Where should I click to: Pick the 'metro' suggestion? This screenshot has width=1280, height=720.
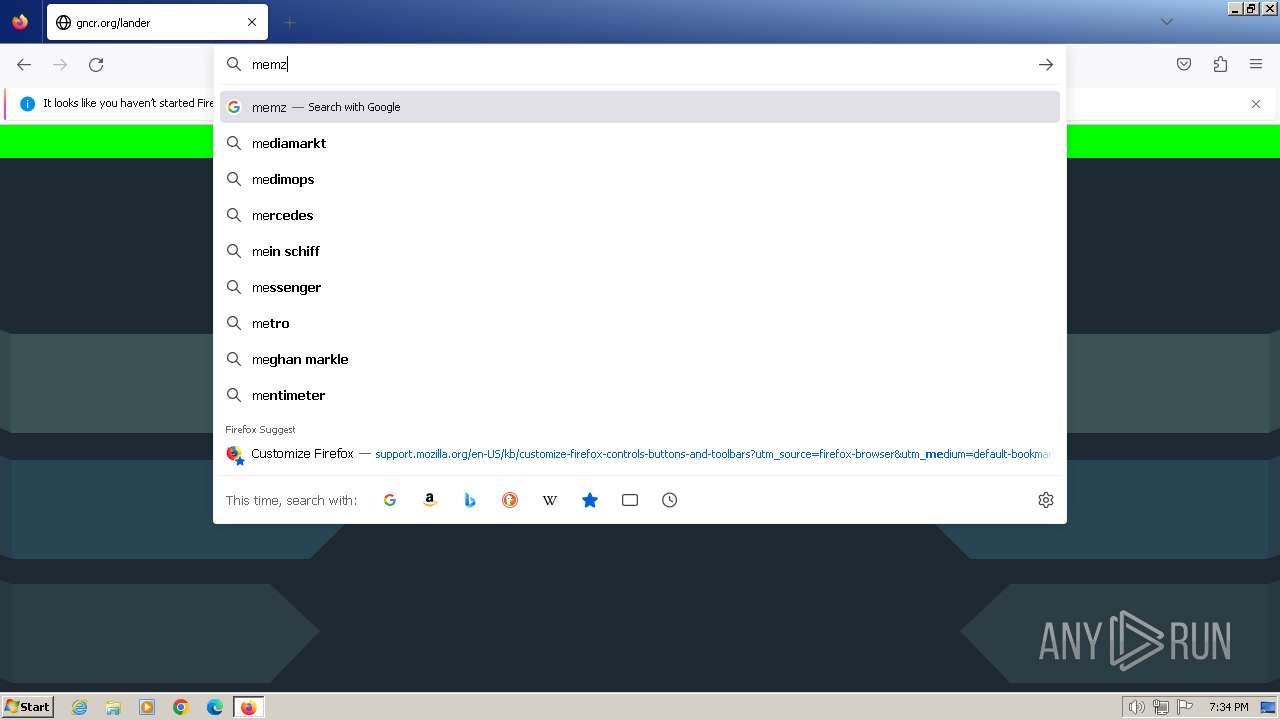click(640, 323)
